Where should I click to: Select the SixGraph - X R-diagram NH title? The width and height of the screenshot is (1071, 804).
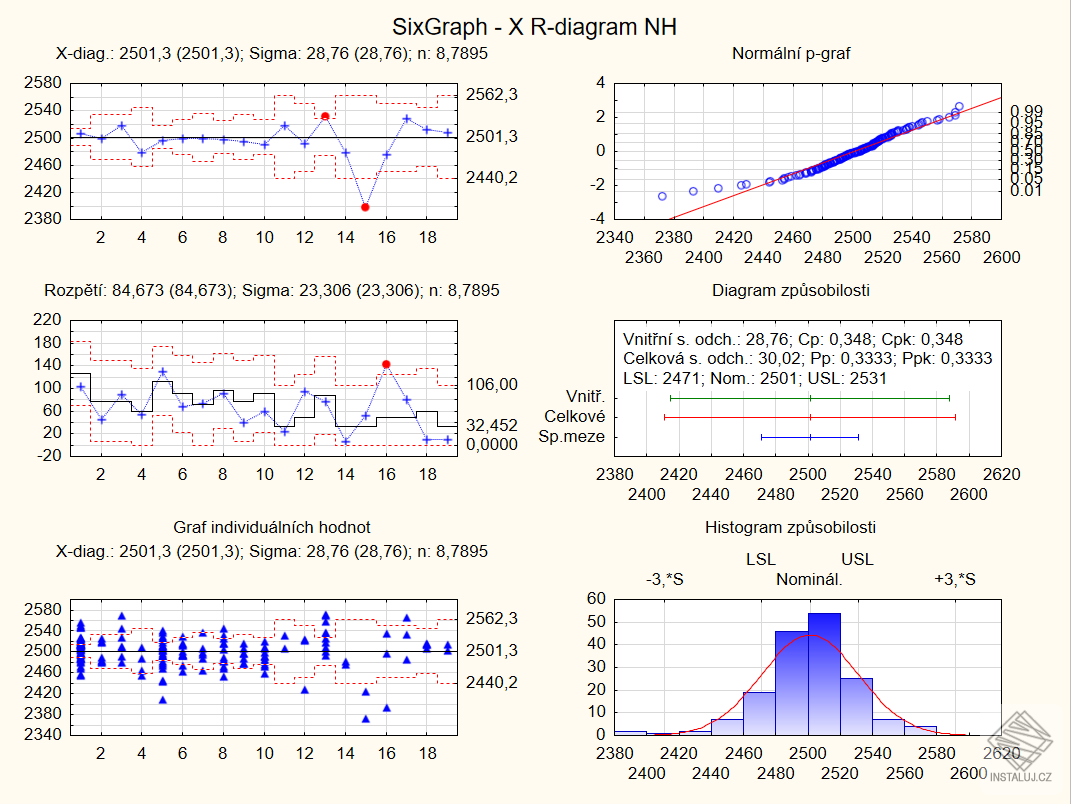click(535, 27)
